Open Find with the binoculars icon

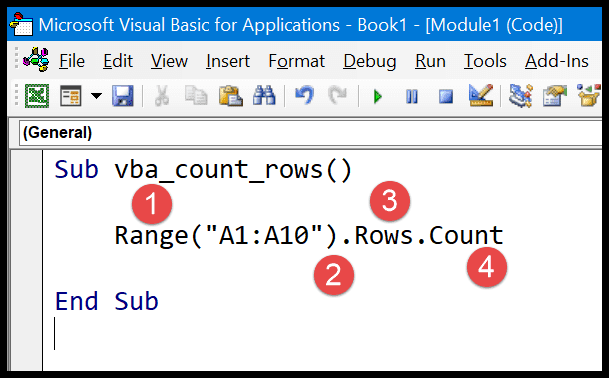(264, 96)
